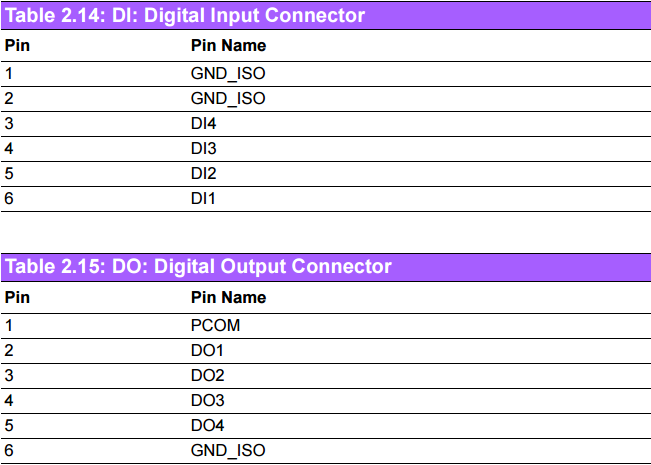Click the DO2 pin name

tap(207, 375)
